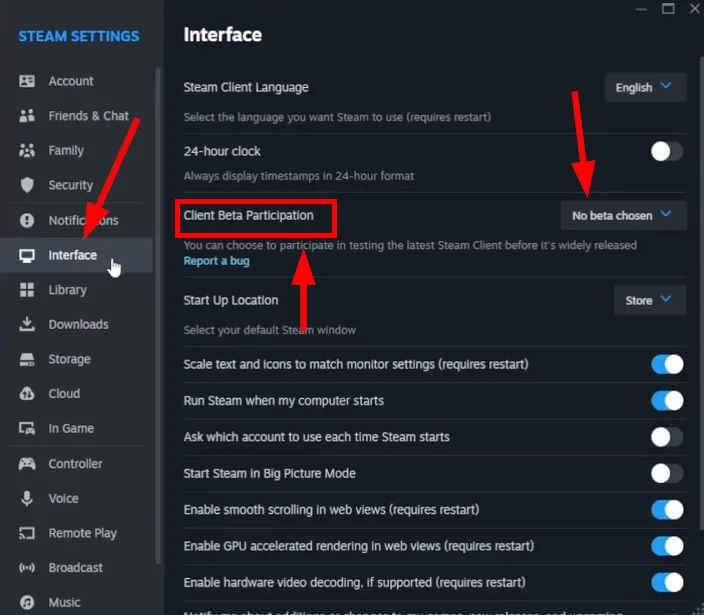Click the Remote Play cast icon
Screen dimensions: 704x615
[27, 533]
